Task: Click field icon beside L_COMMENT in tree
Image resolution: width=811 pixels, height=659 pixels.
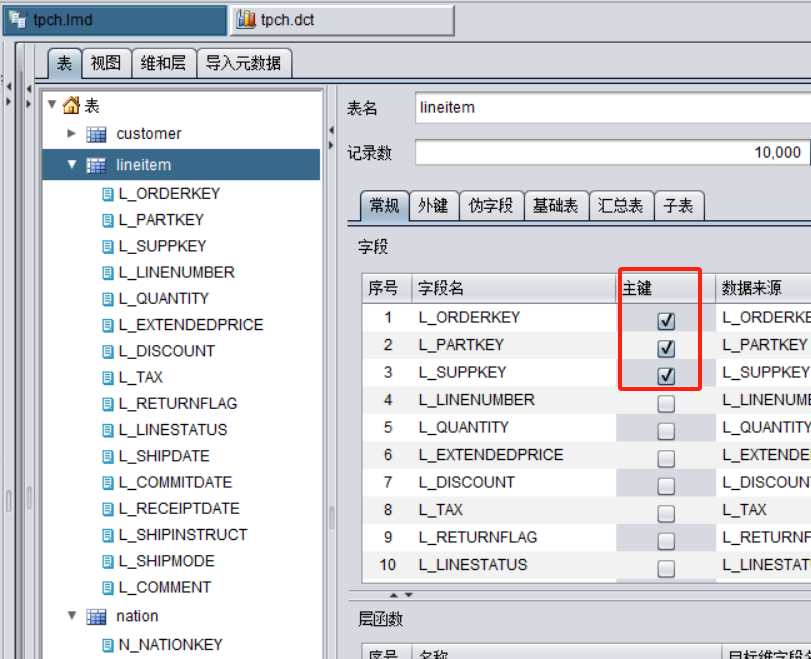Action: tap(108, 589)
